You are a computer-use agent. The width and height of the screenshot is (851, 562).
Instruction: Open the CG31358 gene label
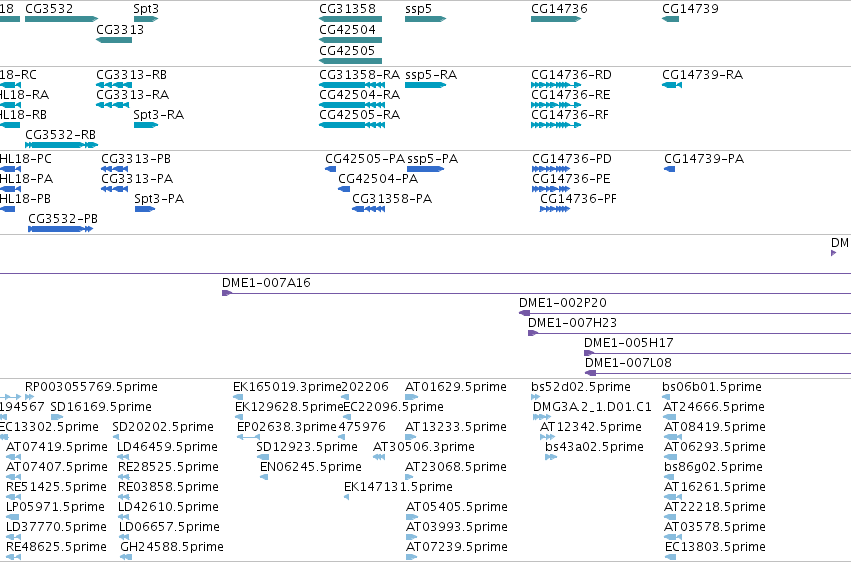(x=347, y=9)
